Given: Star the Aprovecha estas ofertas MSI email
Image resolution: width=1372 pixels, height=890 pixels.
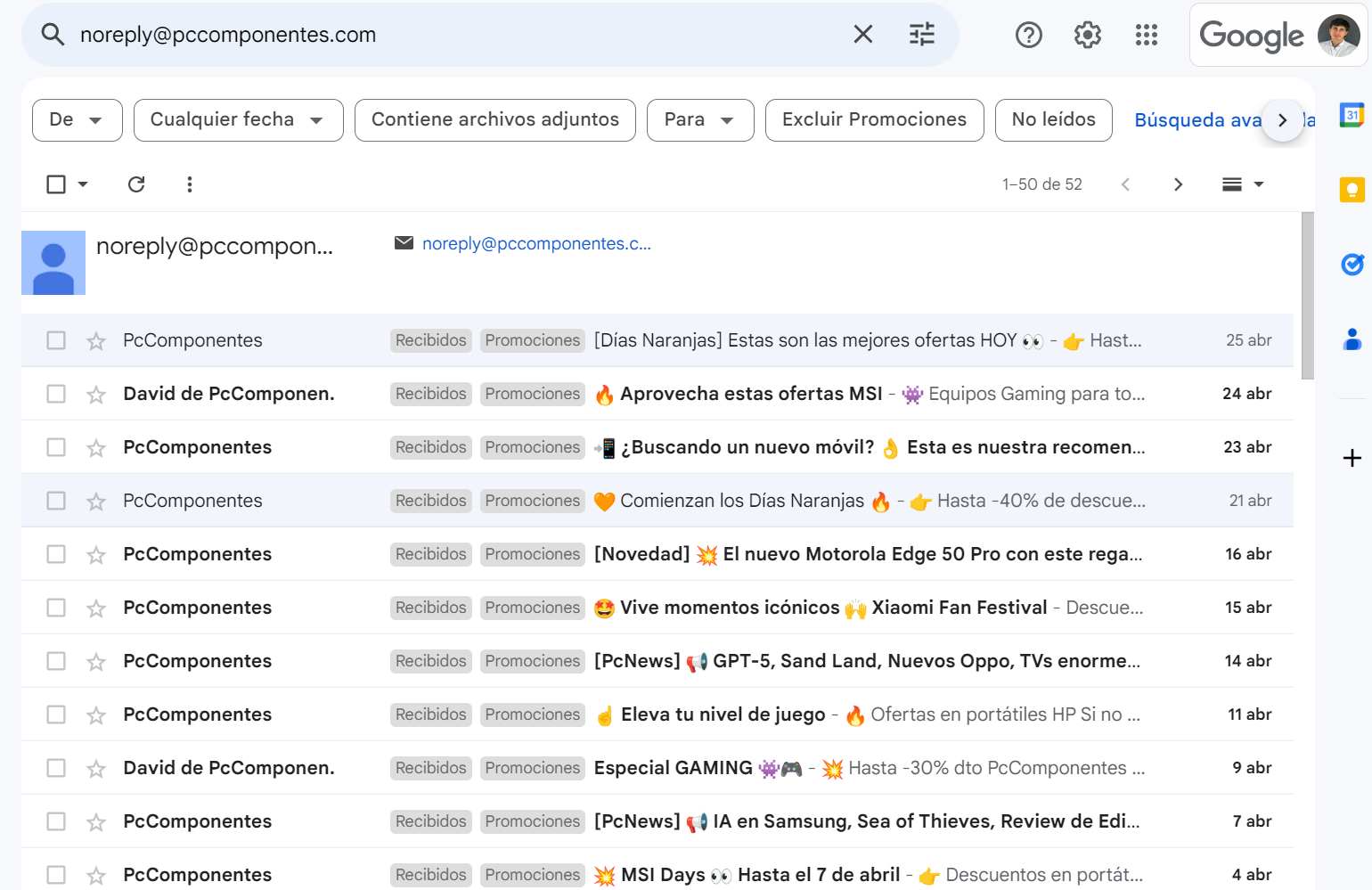Looking at the screenshot, I should click(96, 395).
